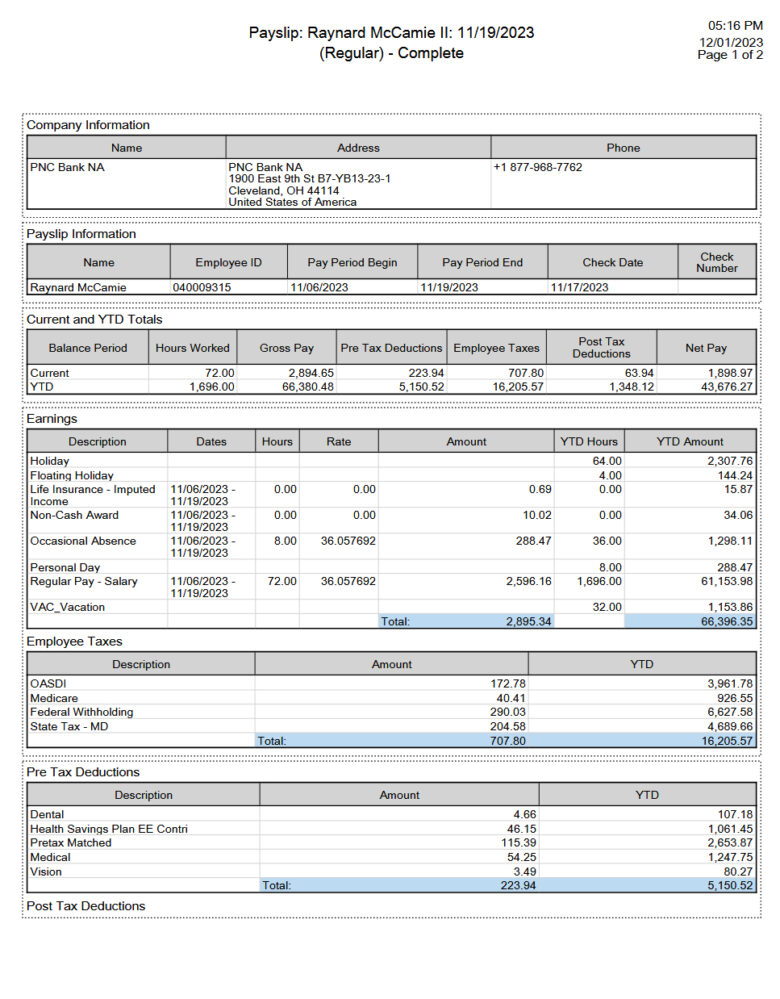Click the 'Page 1 of 2' indicator
Viewport: 780px width, 999px height.
click(x=730, y=55)
